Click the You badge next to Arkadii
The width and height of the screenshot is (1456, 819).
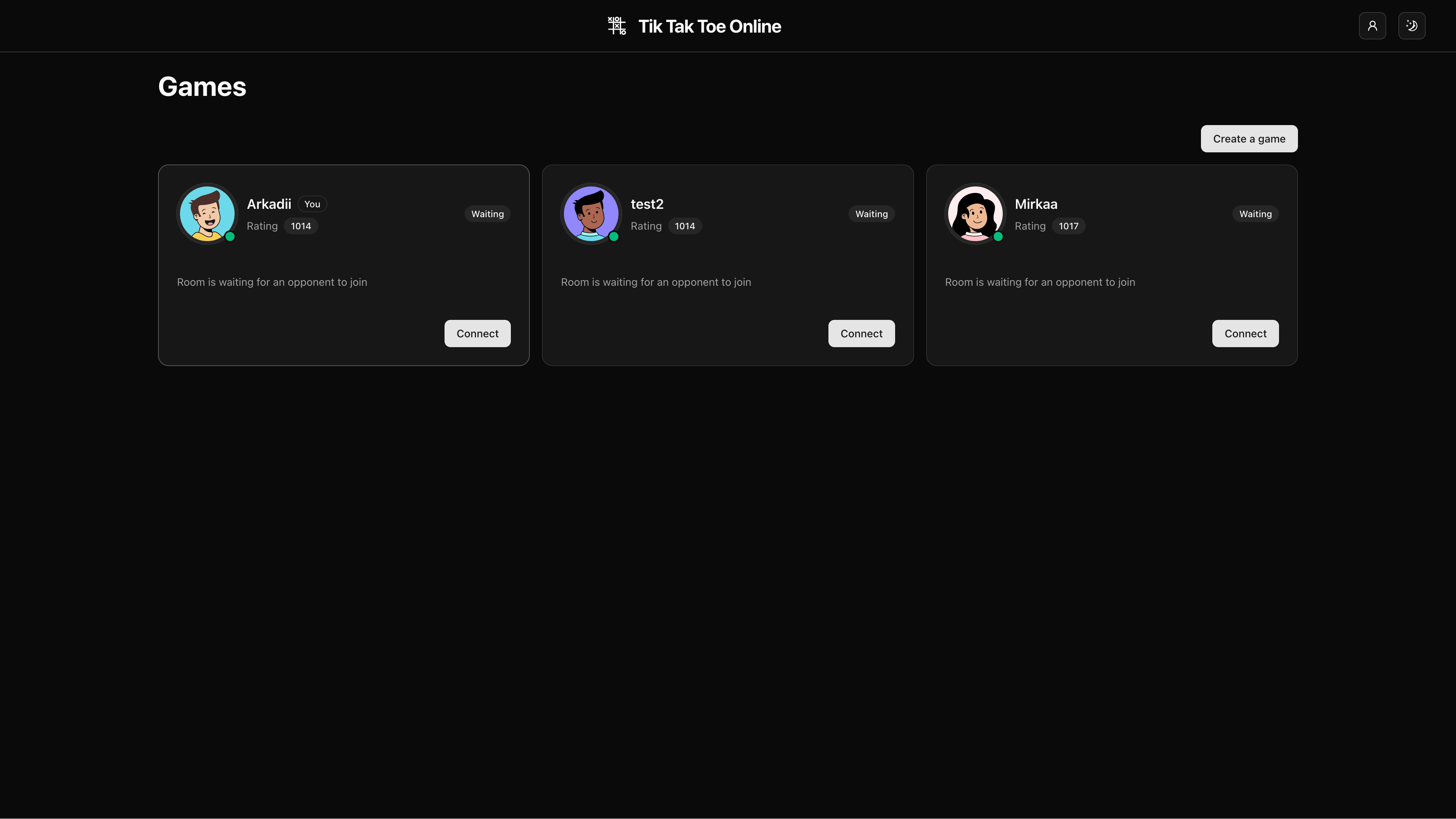[312, 204]
